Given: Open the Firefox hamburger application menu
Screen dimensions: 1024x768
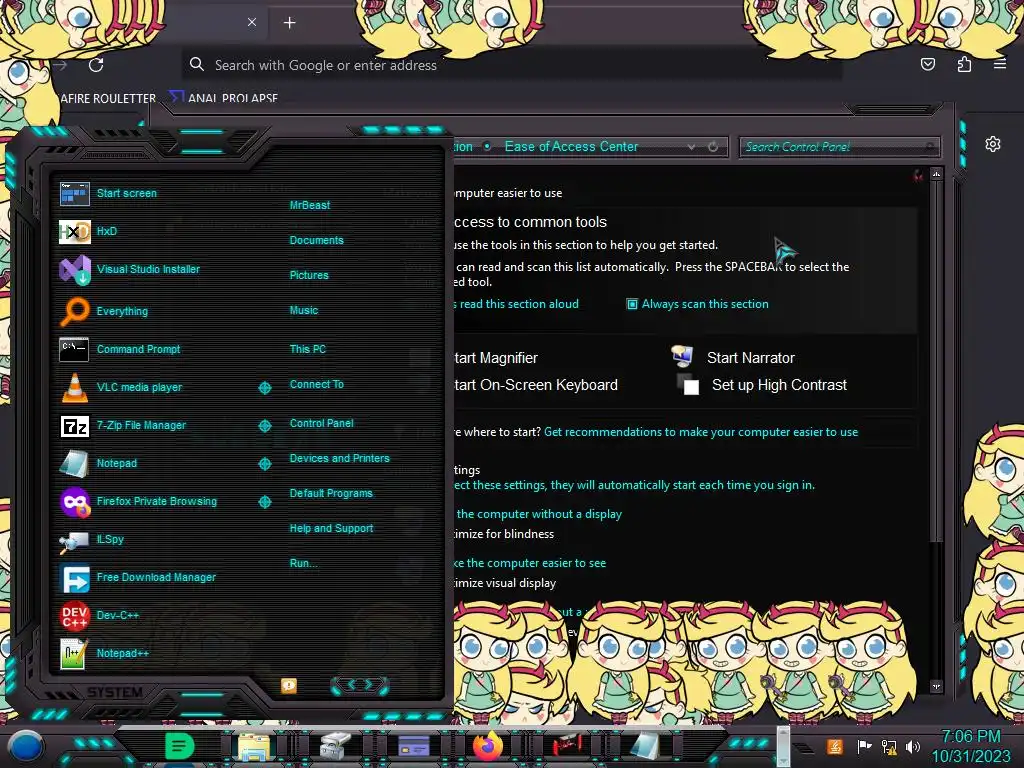Looking at the screenshot, I should 1000,64.
